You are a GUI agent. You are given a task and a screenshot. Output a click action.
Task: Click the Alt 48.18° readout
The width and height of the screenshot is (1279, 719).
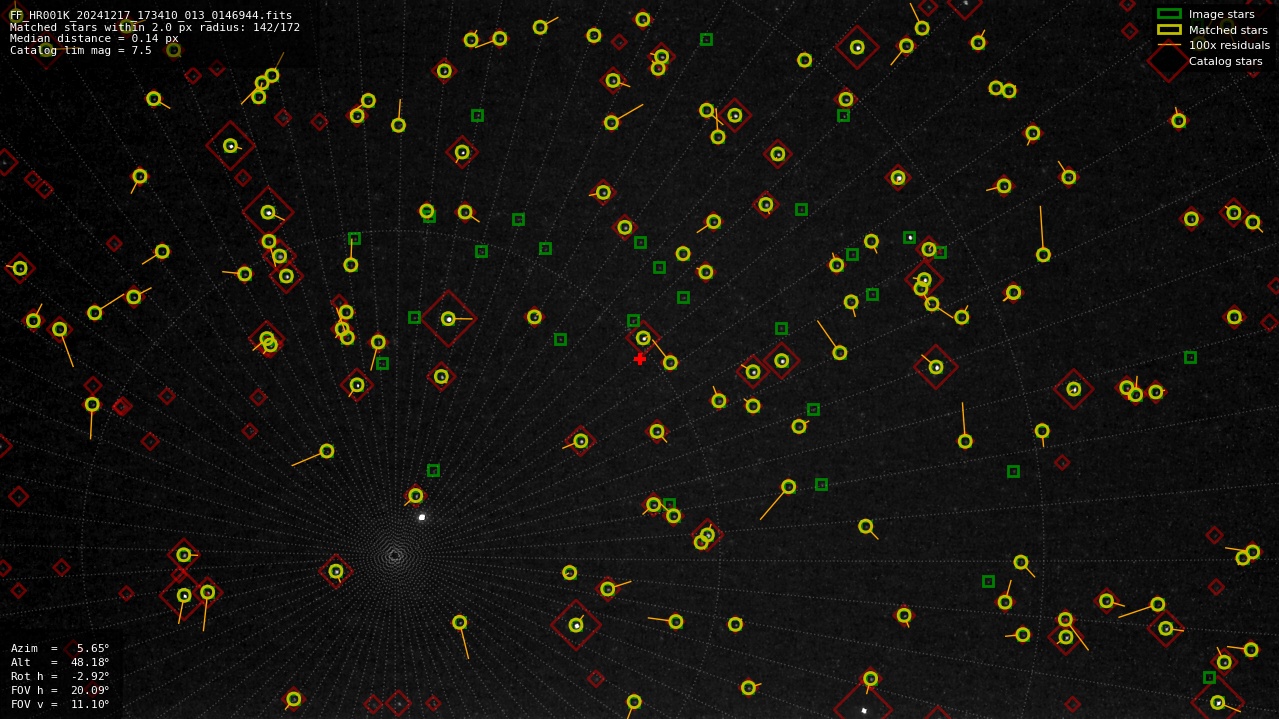[60, 662]
